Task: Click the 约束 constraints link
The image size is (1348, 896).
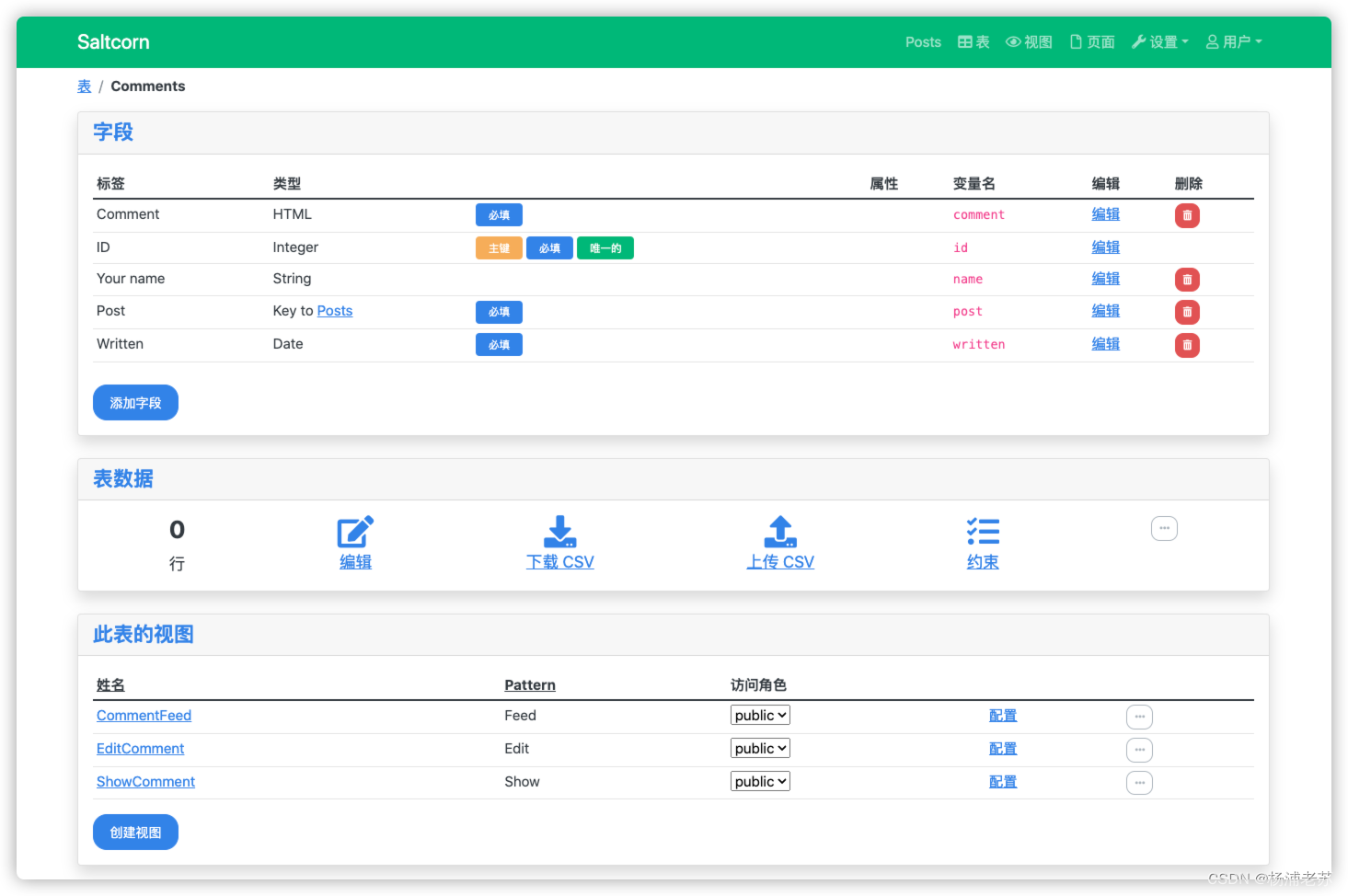Action: point(983,561)
